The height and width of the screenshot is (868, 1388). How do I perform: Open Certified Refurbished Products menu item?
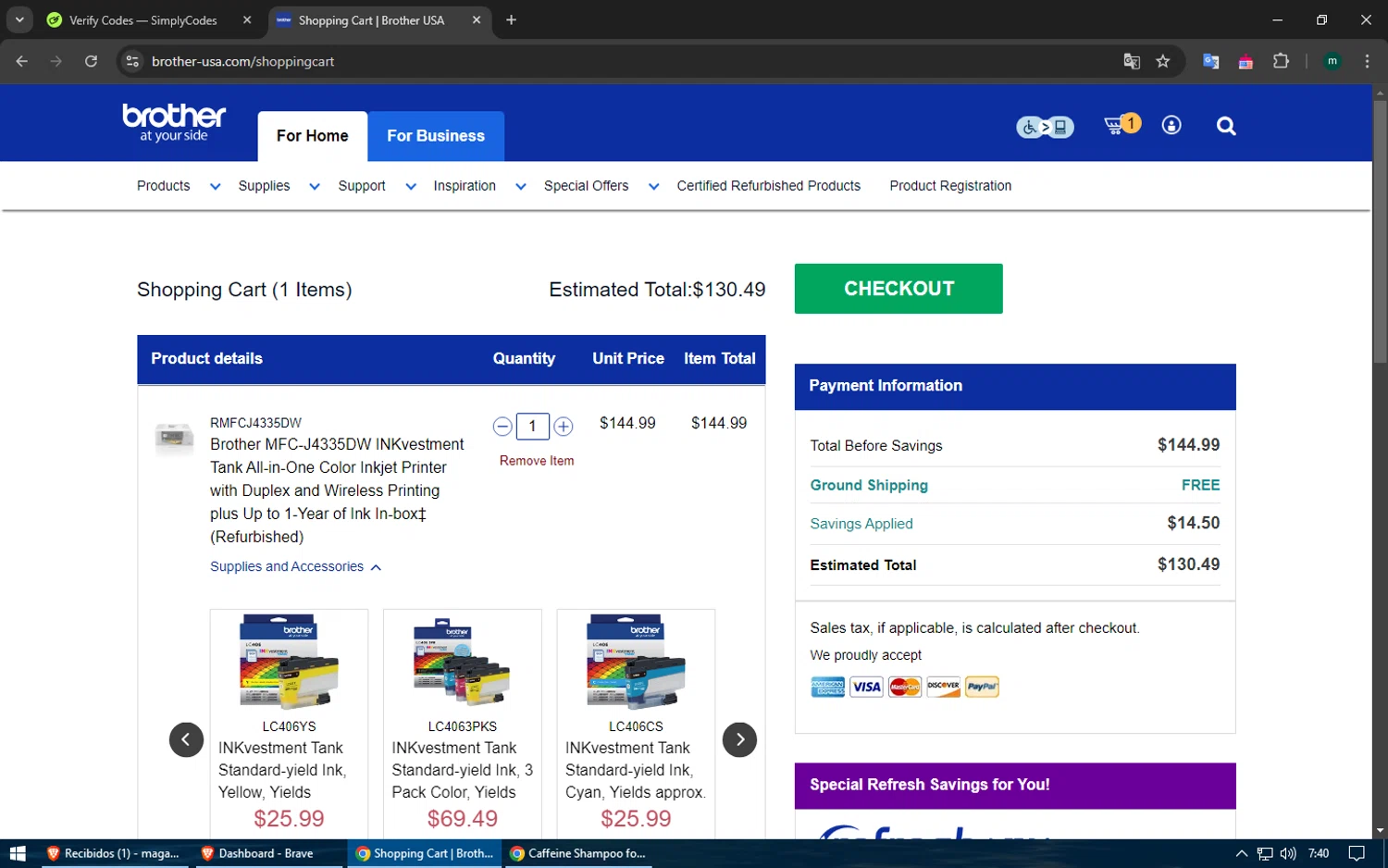click(x=769, y=186)
